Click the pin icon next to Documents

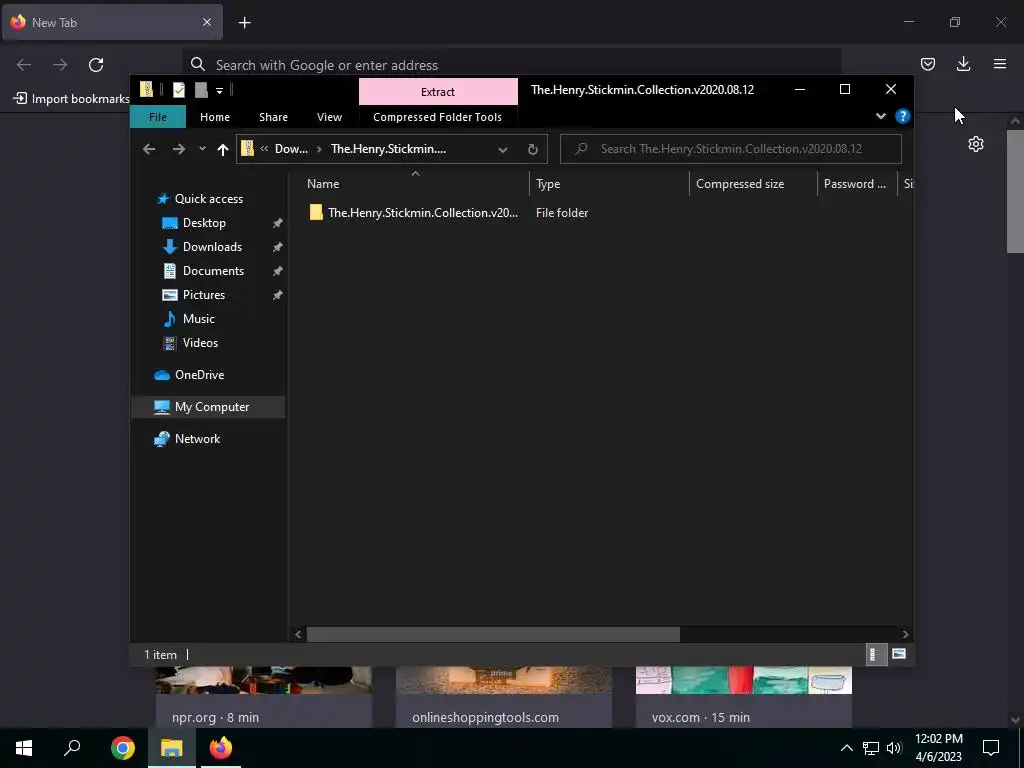point(278,271)
